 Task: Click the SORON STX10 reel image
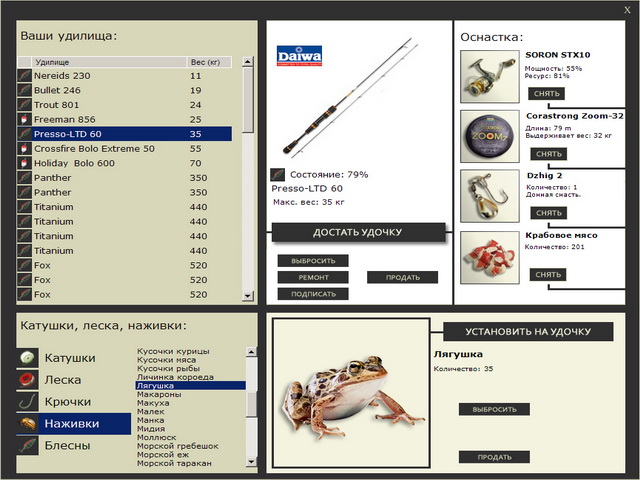click(490, 76)
